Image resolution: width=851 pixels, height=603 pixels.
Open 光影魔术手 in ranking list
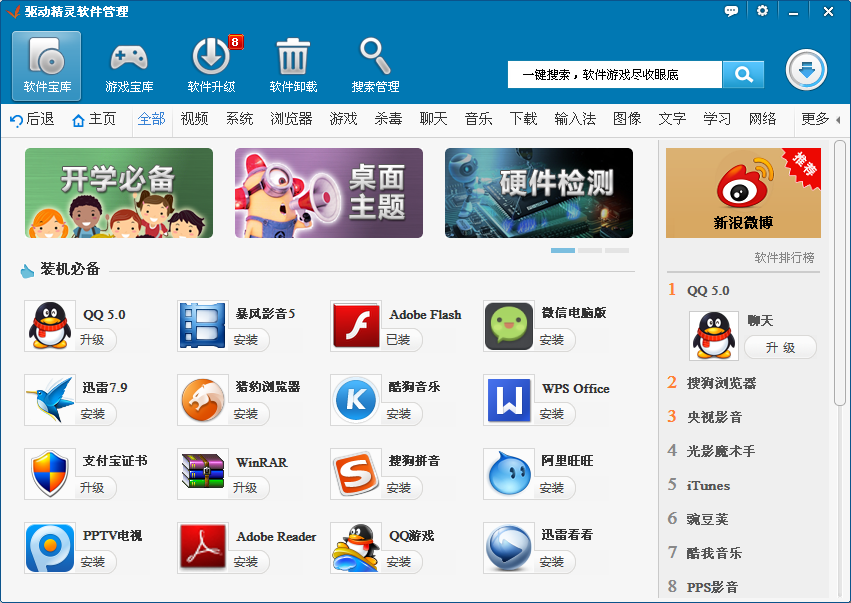pyautogui.click(x=721, y=451)
